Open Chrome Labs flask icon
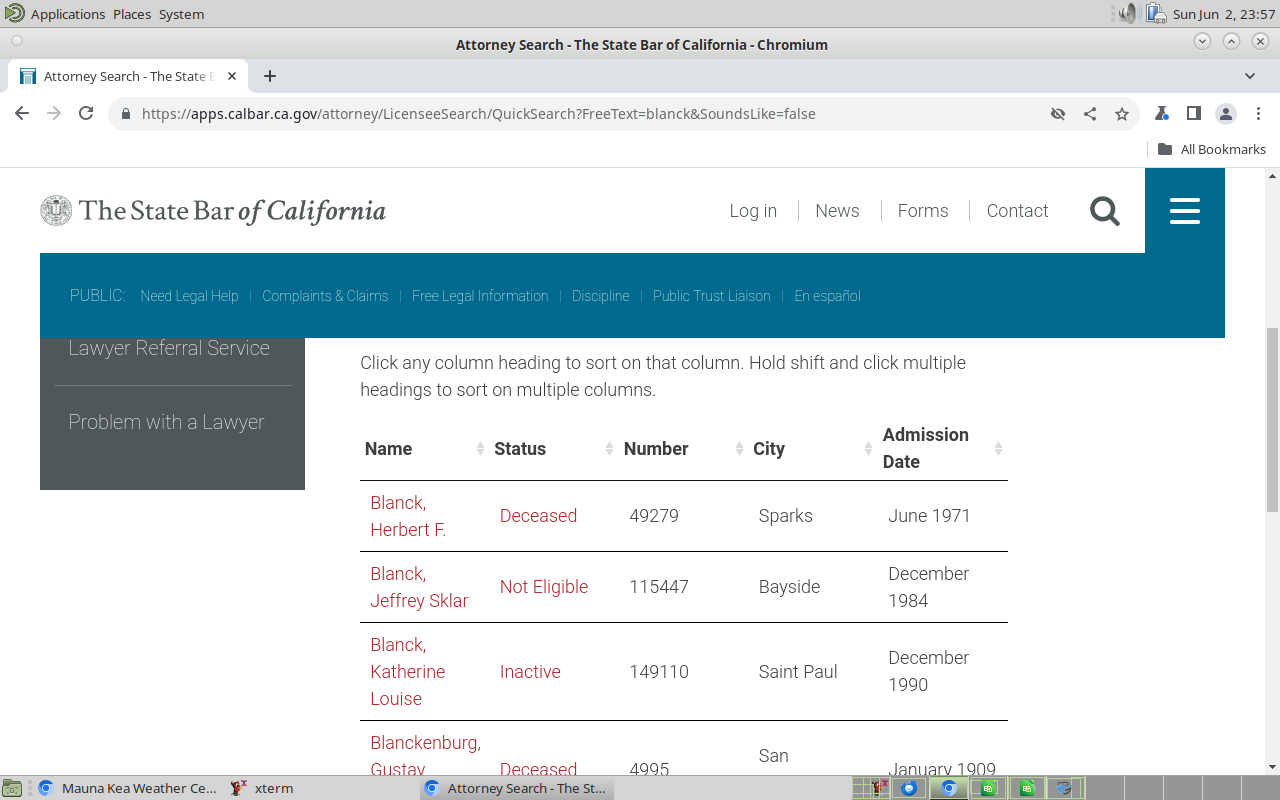 1162,114
